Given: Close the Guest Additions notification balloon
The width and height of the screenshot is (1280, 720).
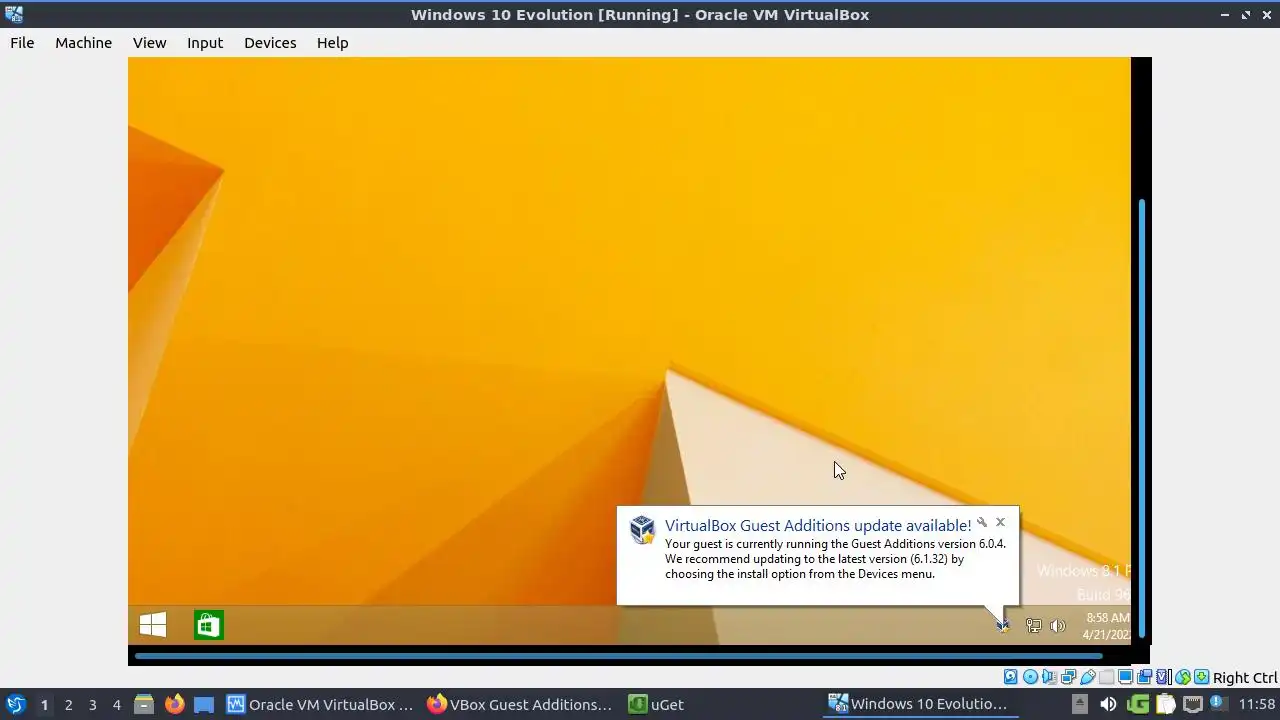Looking at the screenshot, I should pos(1000,522).
